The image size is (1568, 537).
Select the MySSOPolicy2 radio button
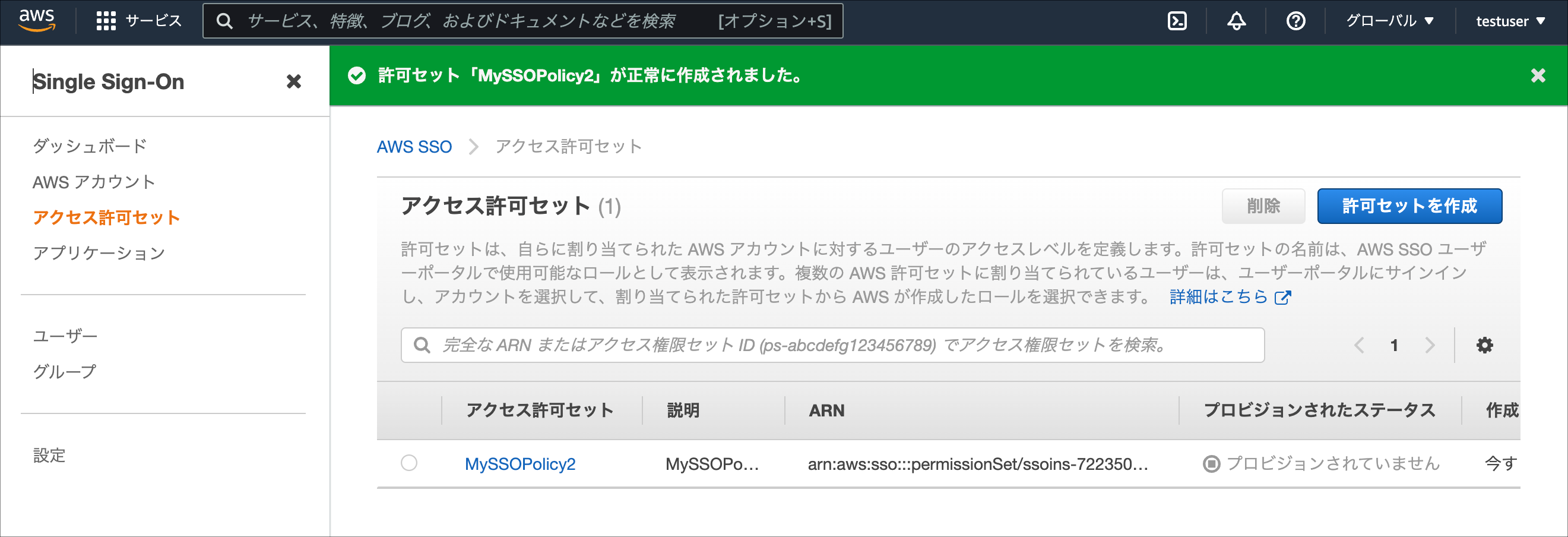pos(409,463)
